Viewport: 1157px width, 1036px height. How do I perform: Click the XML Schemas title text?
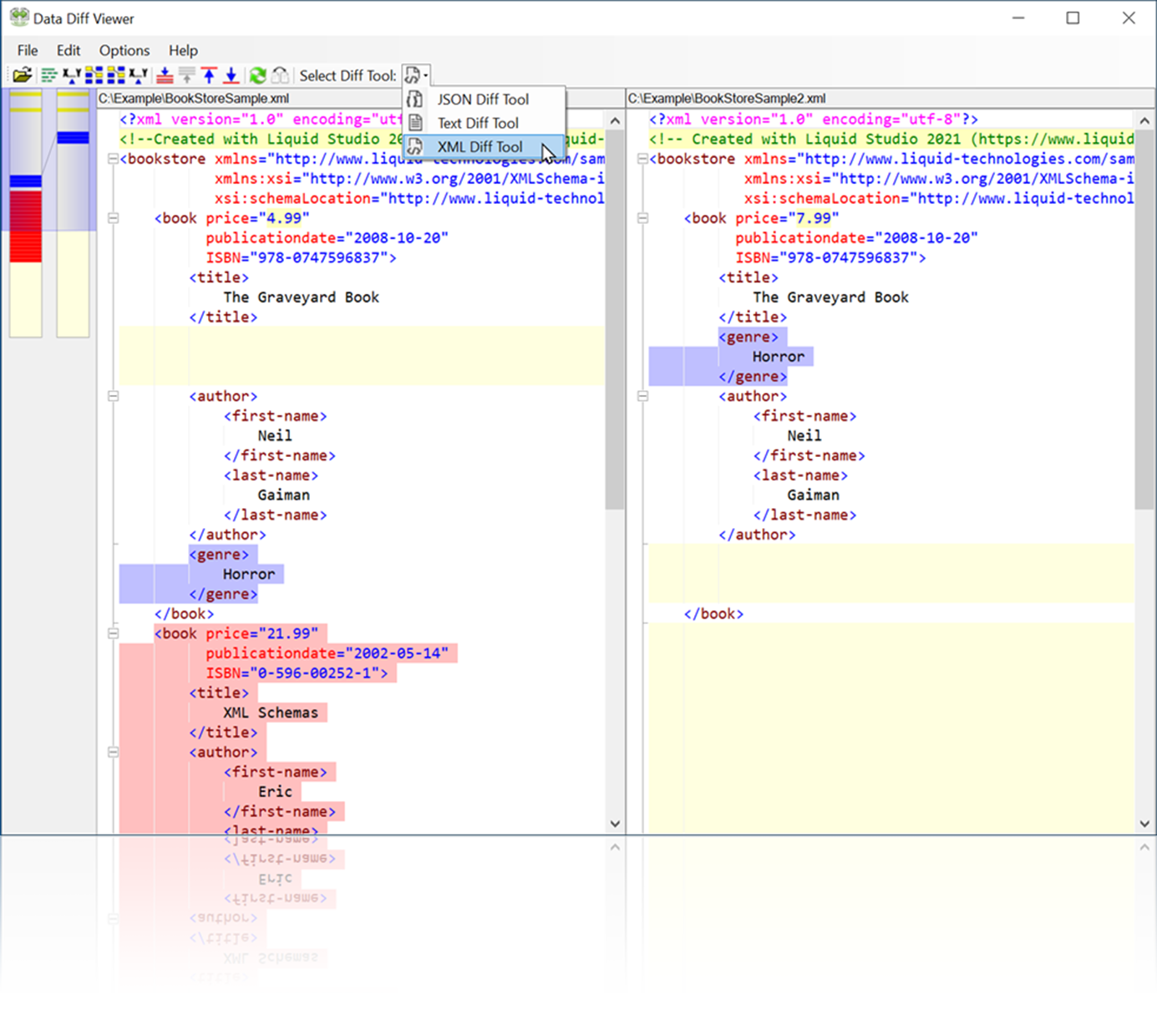[x=271, y=713]
